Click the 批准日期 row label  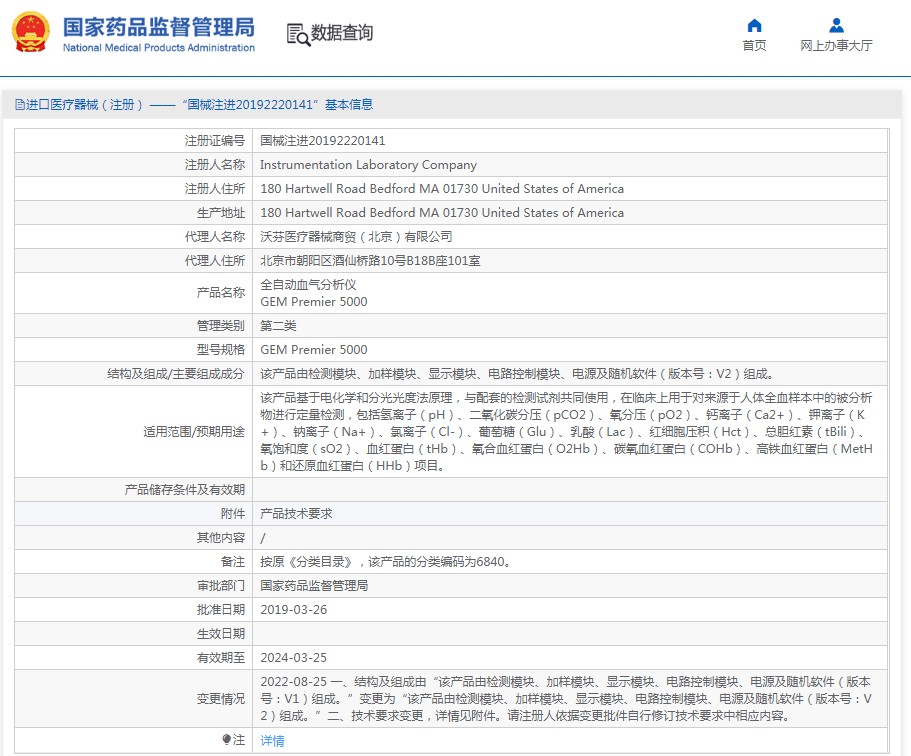click(221, 610)
